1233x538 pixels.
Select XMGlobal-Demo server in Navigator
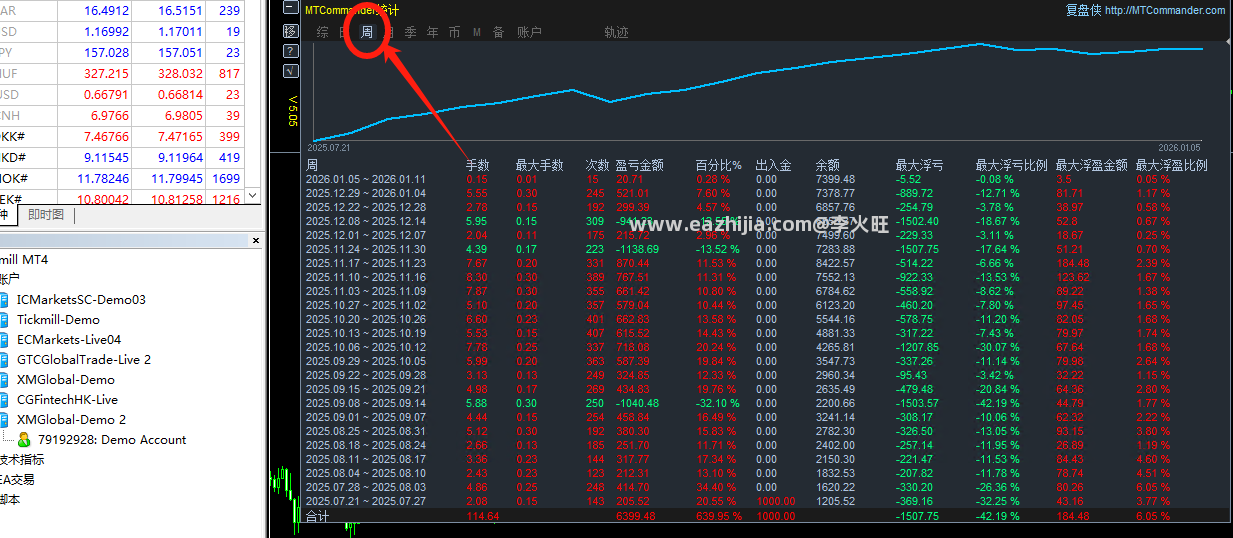[x=65, y=379]
